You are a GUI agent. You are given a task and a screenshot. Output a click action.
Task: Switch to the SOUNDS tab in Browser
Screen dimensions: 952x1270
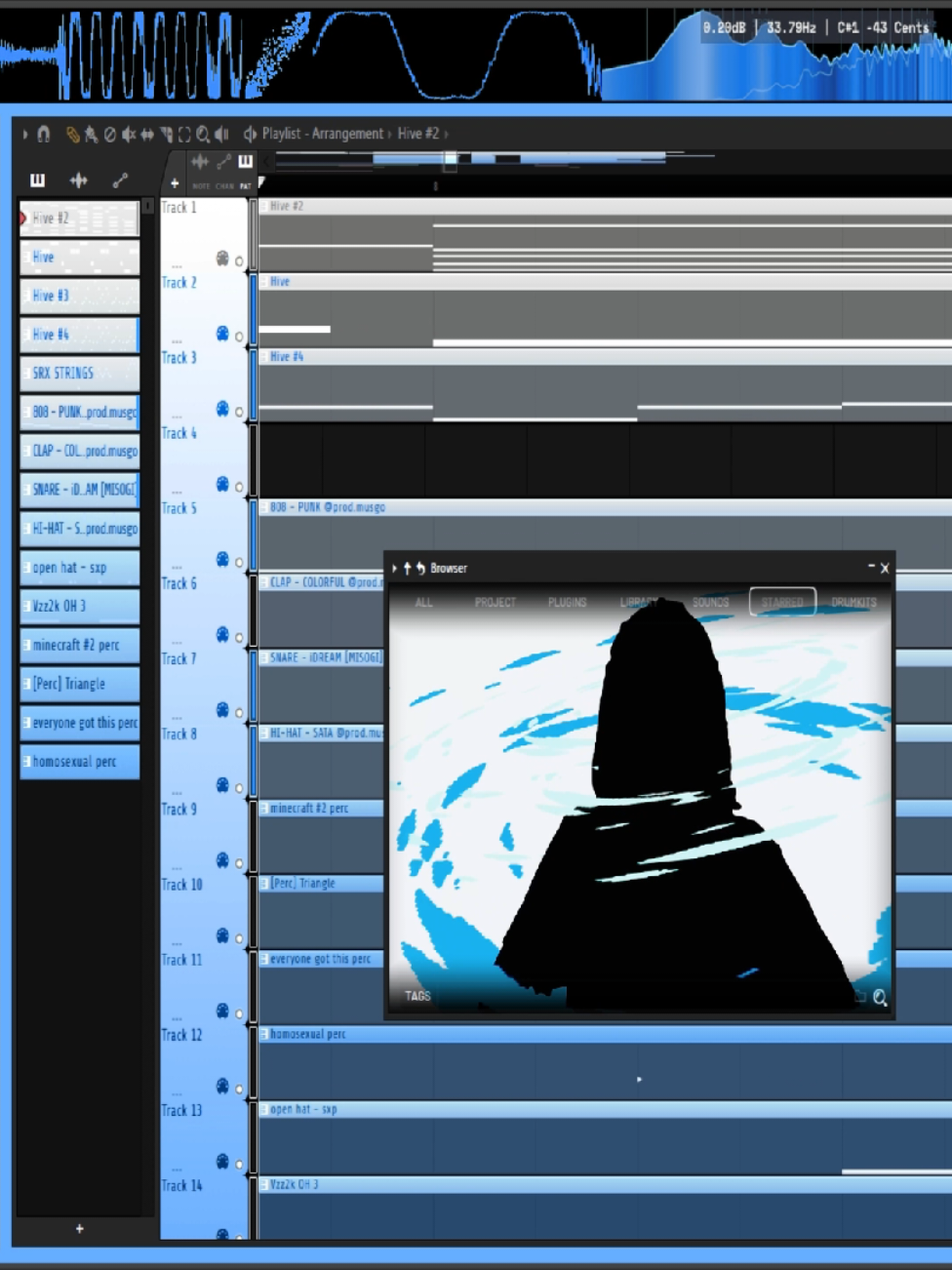click(710, 602)
